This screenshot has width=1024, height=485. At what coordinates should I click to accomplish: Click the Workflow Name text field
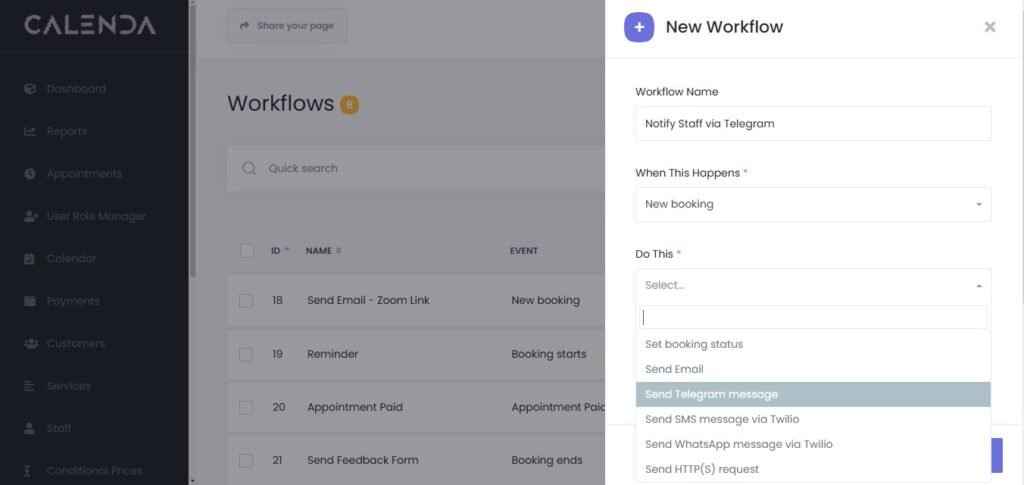click(812, 124)
